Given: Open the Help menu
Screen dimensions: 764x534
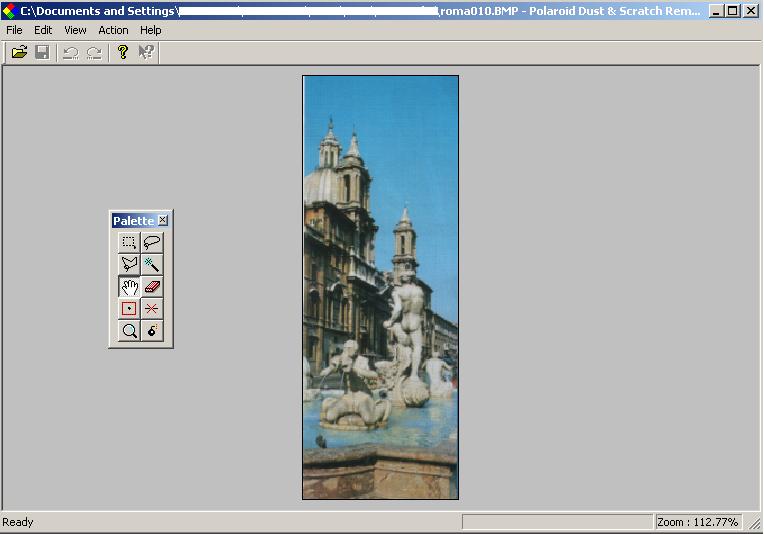Looking at the screenshot, I should [150, 30].
